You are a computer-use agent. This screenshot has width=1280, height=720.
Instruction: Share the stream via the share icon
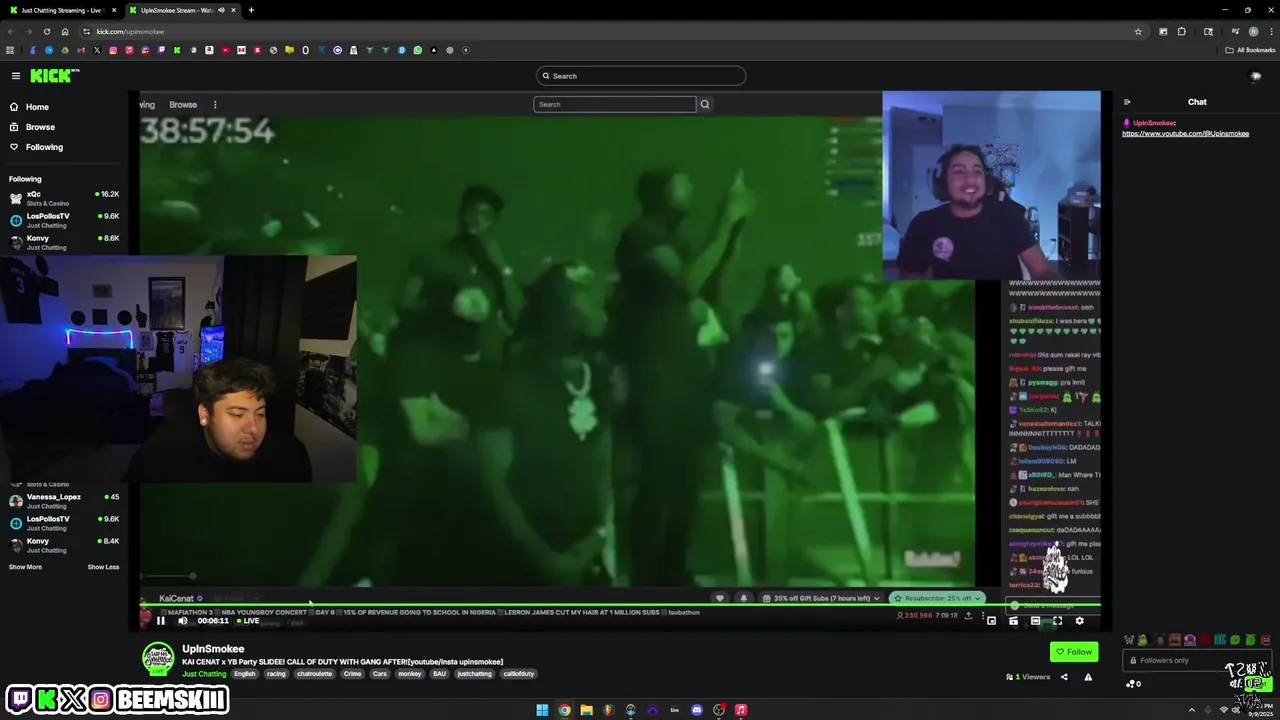point(1064,677)
